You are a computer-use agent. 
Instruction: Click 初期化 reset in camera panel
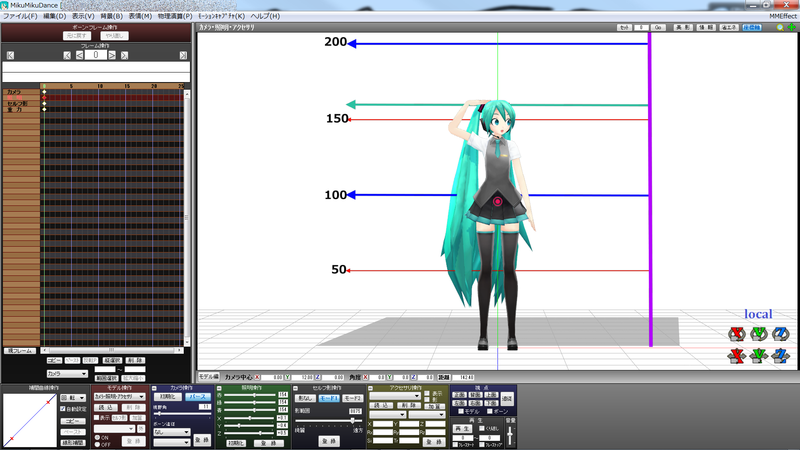(168, 396)
